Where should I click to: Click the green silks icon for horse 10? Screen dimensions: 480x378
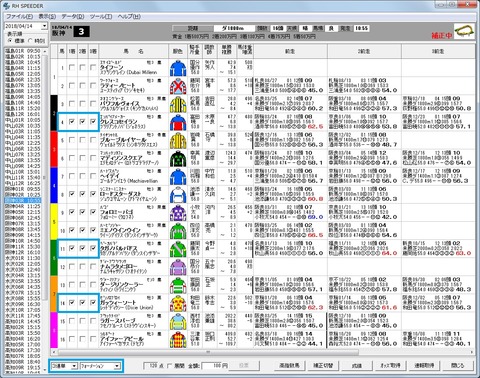[x=178, y=230]
